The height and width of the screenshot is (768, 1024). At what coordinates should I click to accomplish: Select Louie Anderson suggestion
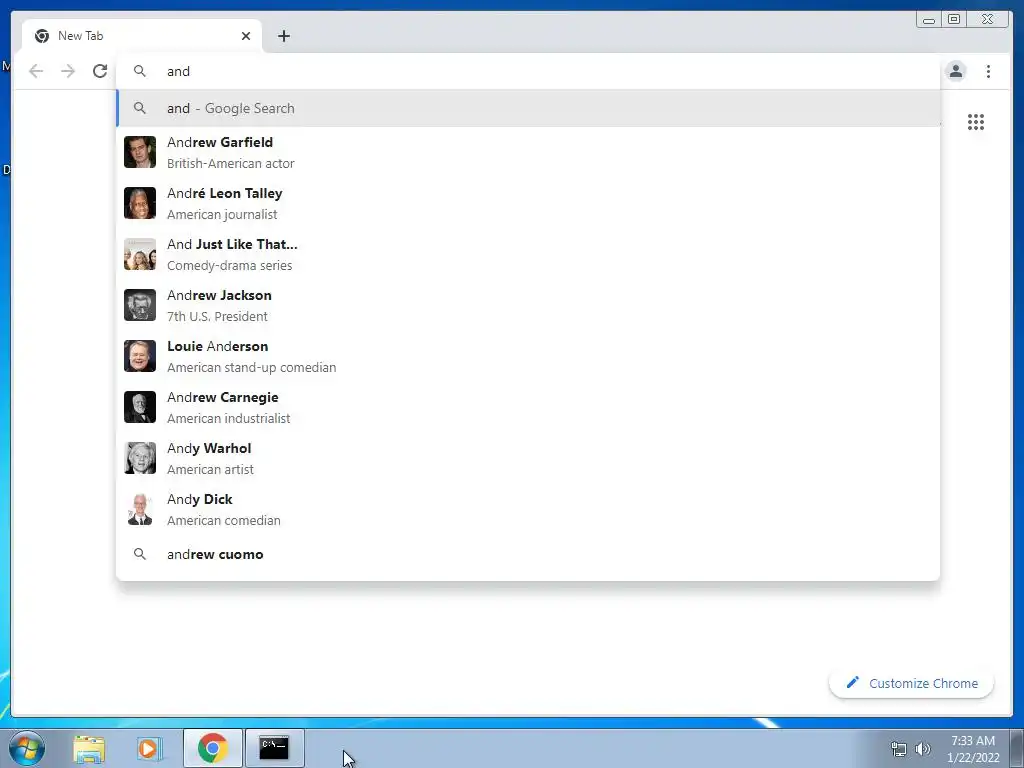tap(528, 356)
